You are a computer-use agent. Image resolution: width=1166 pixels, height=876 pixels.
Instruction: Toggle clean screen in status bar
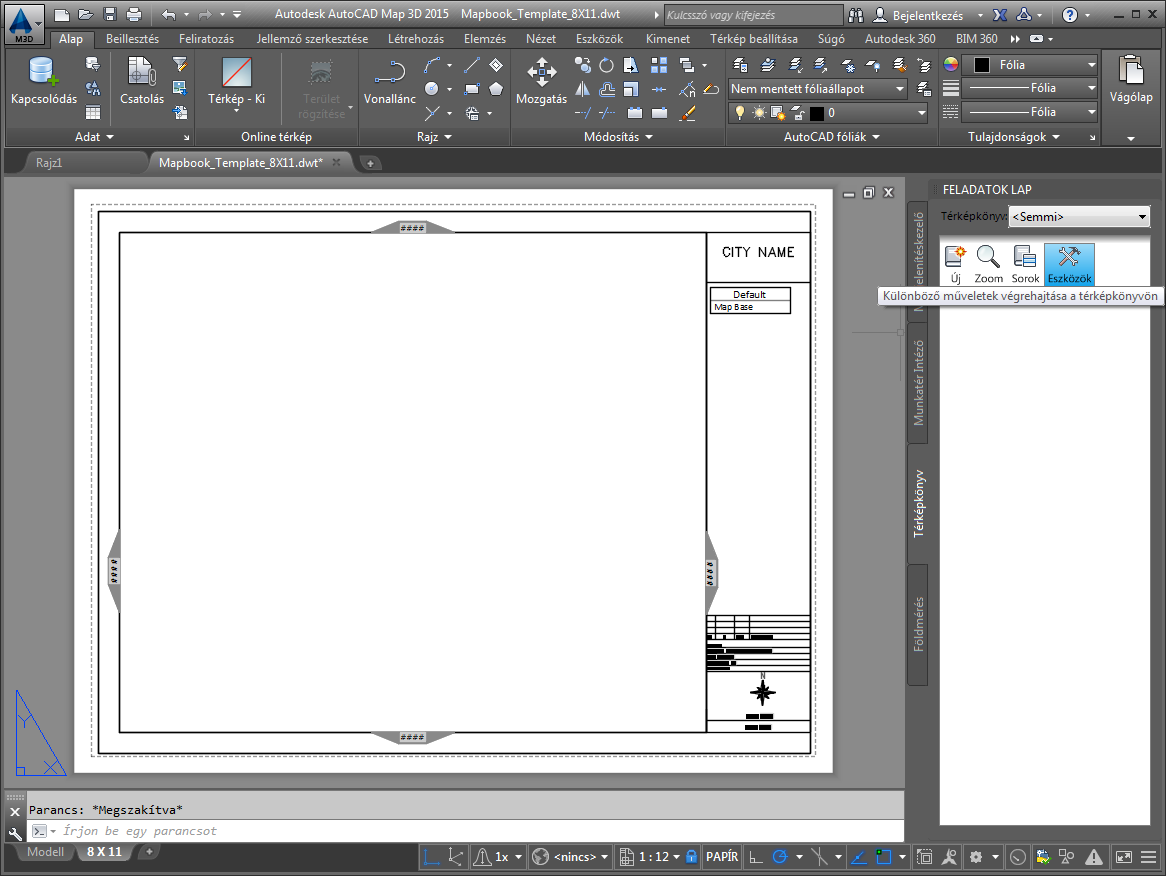pos(1124,857)
